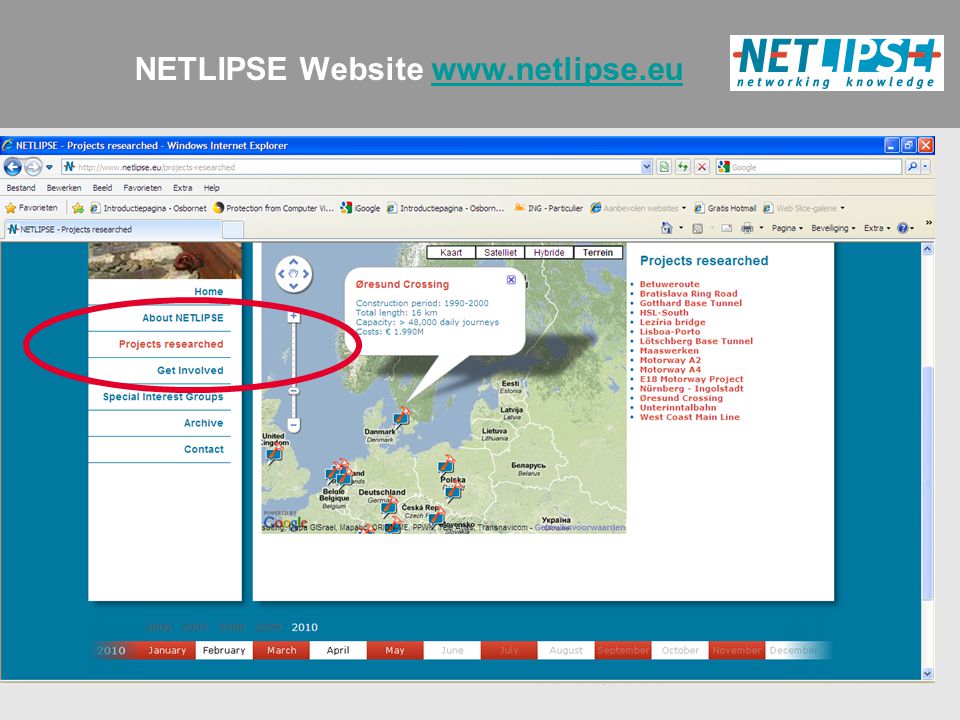Open the Favorieten menu in menu bar
The width and height of the screenshot is (960, 720).
click(x=142, y=188)
